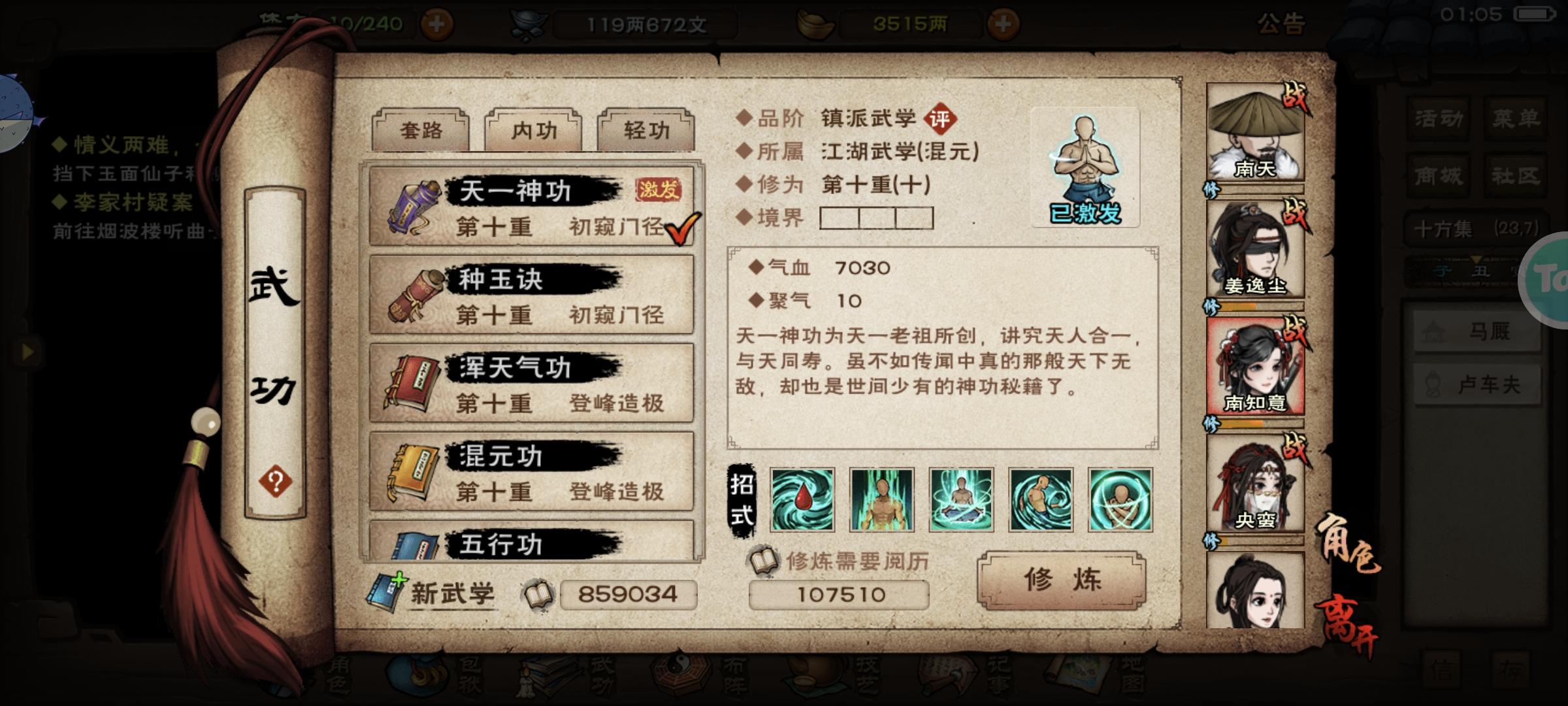The height and width of the screenshot is (706, 1568).
Task: Select the 浑天气功 skill entry
Action: click(x=531, y=383)
